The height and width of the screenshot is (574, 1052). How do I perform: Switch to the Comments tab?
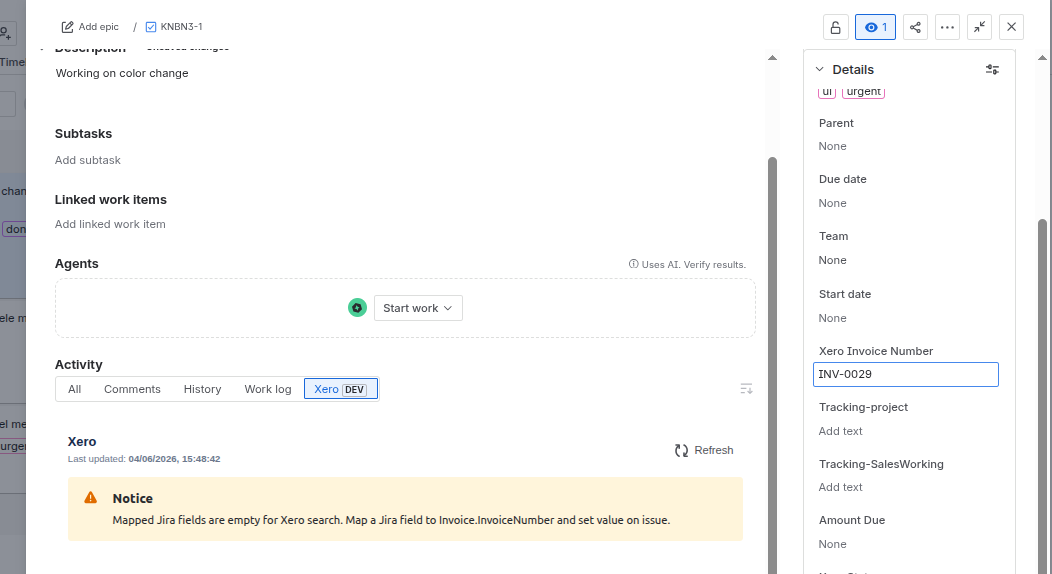click(132, 389)
